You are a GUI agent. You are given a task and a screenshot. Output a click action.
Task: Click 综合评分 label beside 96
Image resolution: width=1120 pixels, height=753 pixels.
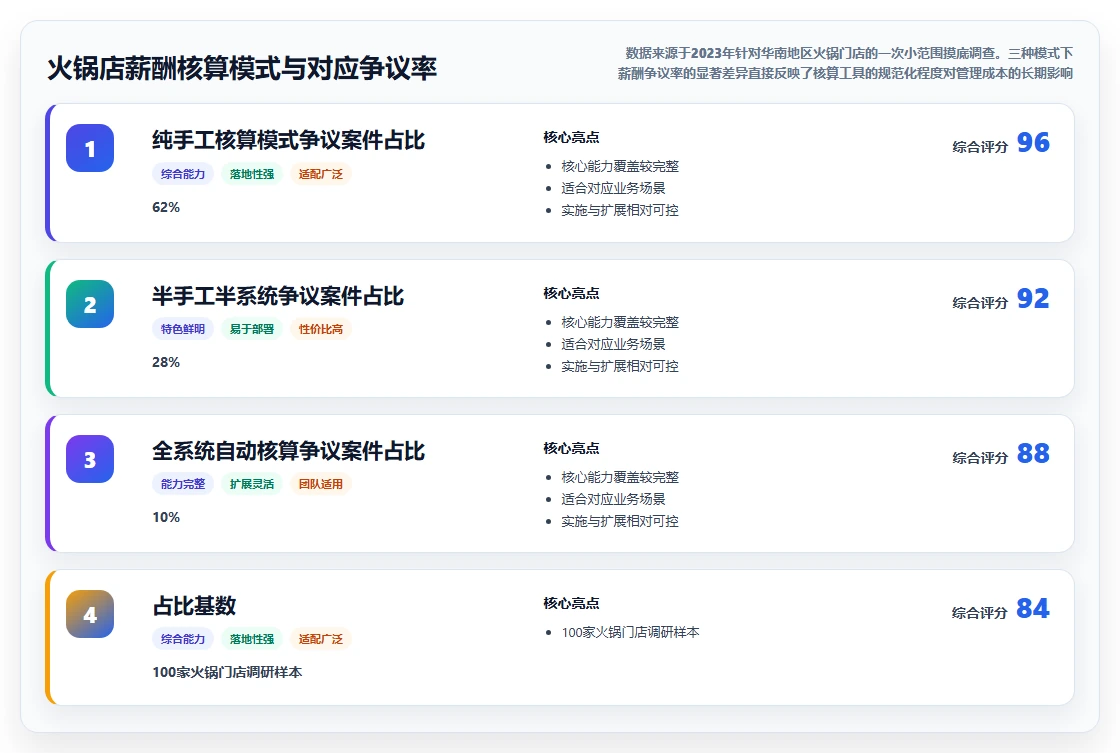(980, 147)
